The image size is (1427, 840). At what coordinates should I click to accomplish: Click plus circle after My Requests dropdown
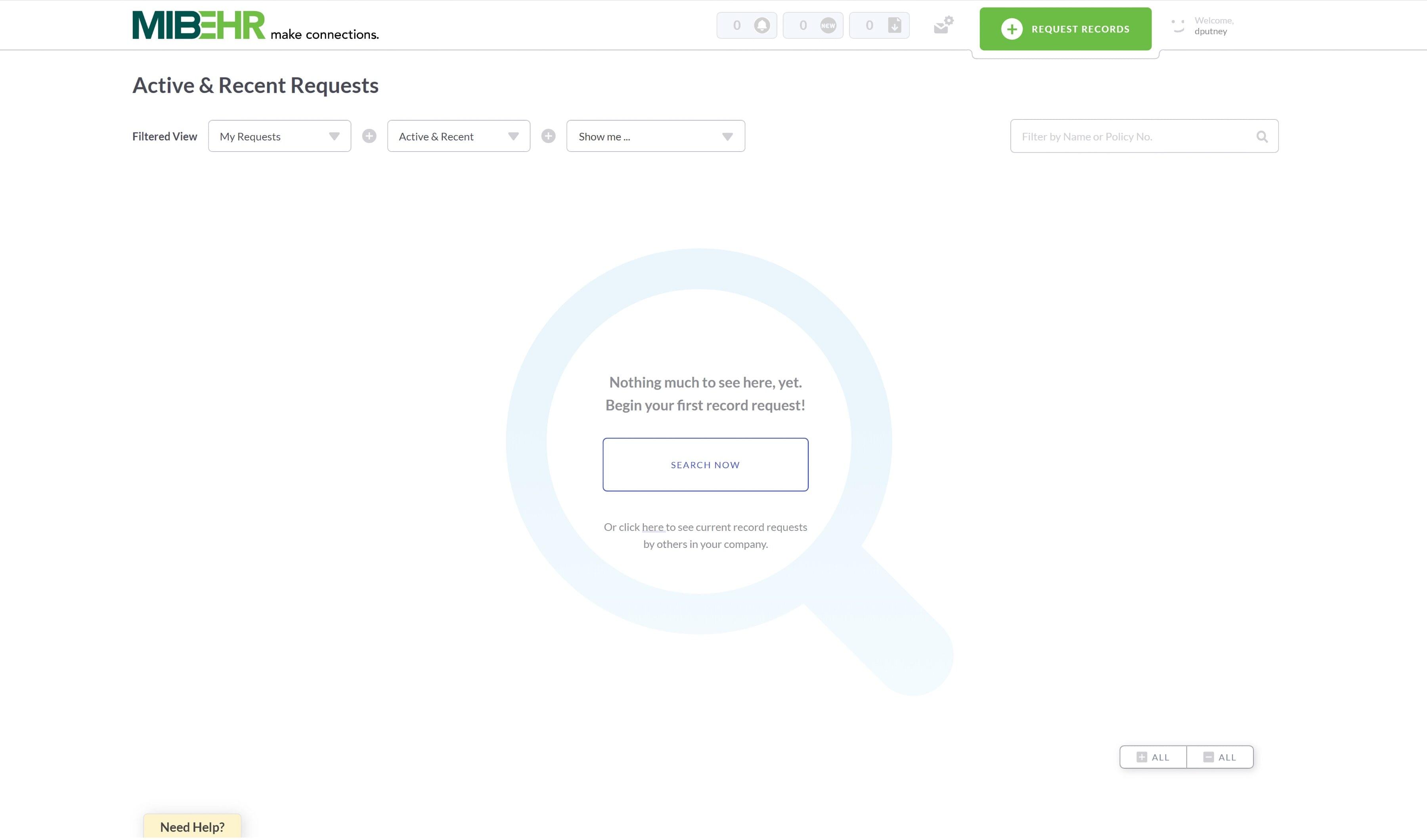click(369, 136)
